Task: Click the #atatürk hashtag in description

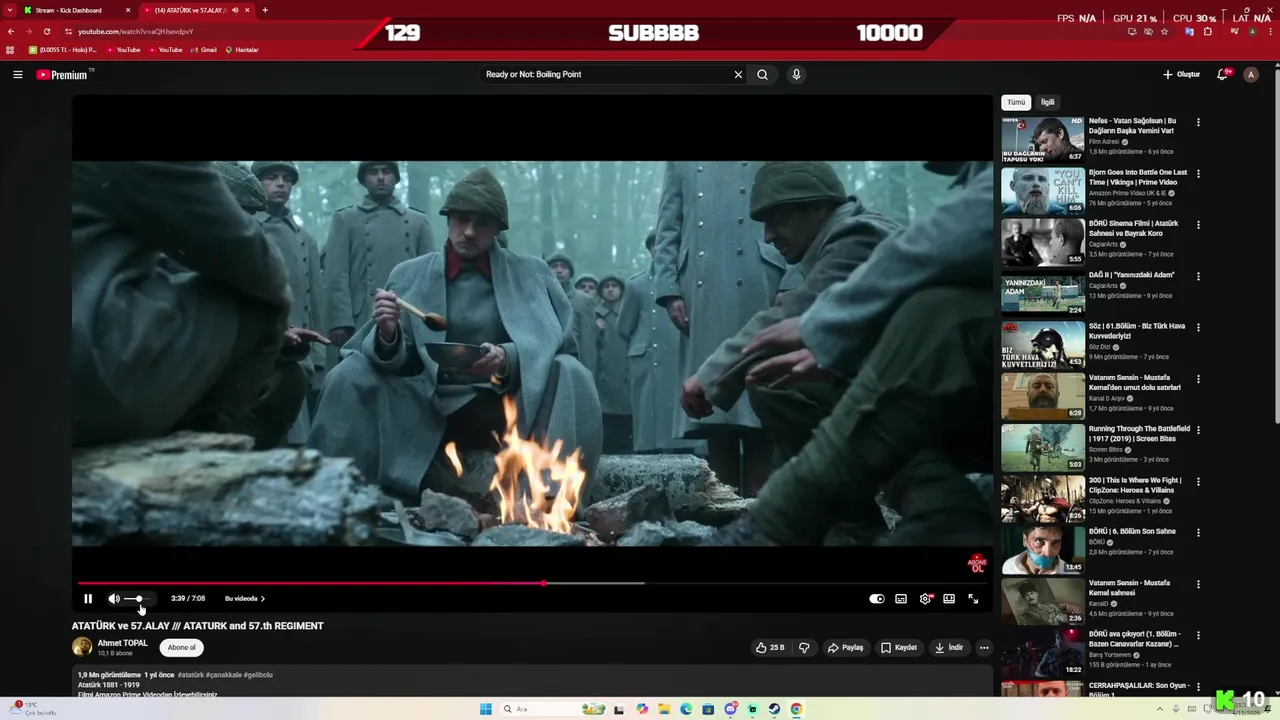Action: click(191, 675)
